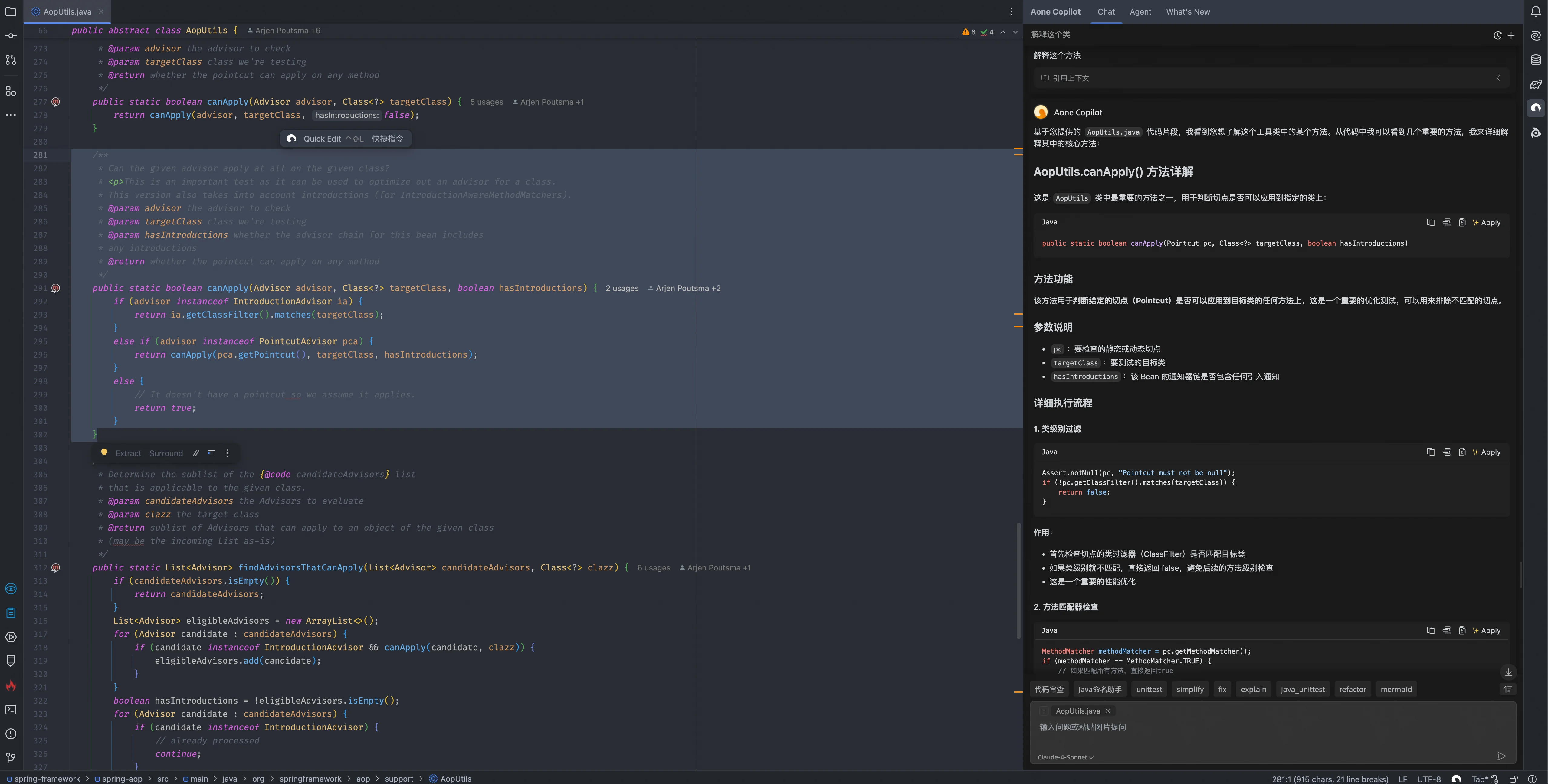Open Notifications bell icon

[1535, 11]
